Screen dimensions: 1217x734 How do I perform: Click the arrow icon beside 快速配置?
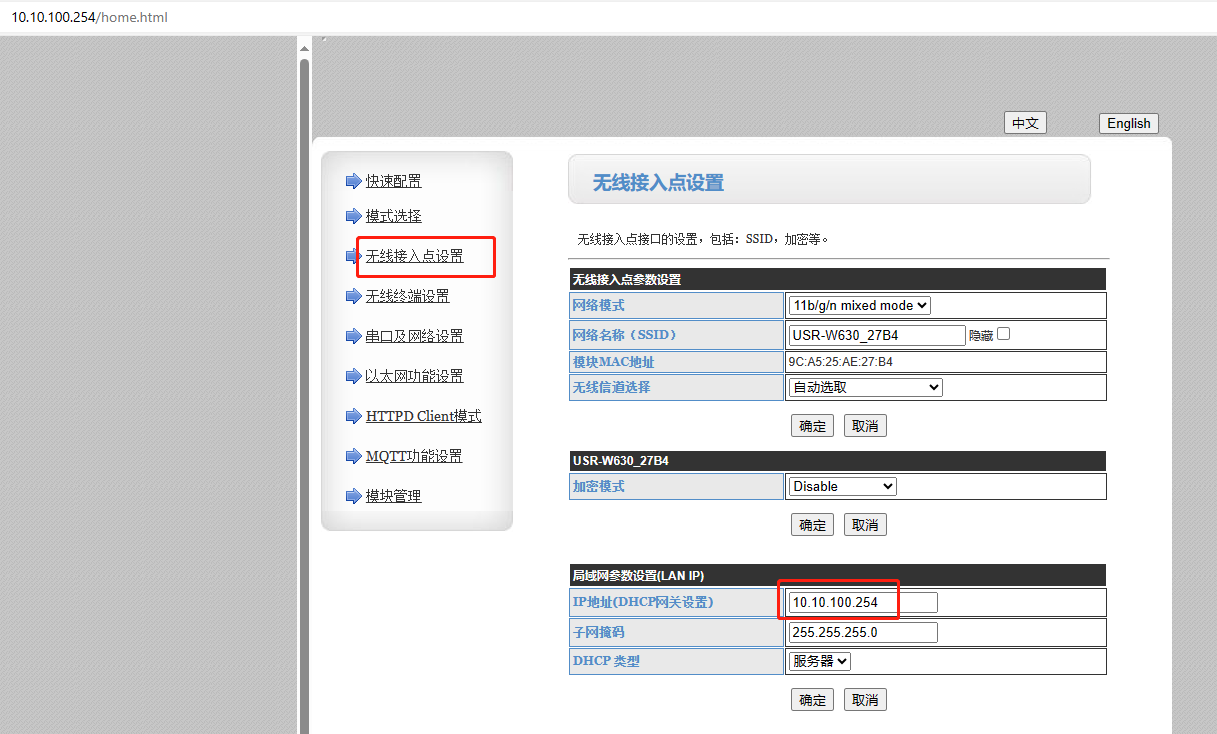click(x=352, y=181)
